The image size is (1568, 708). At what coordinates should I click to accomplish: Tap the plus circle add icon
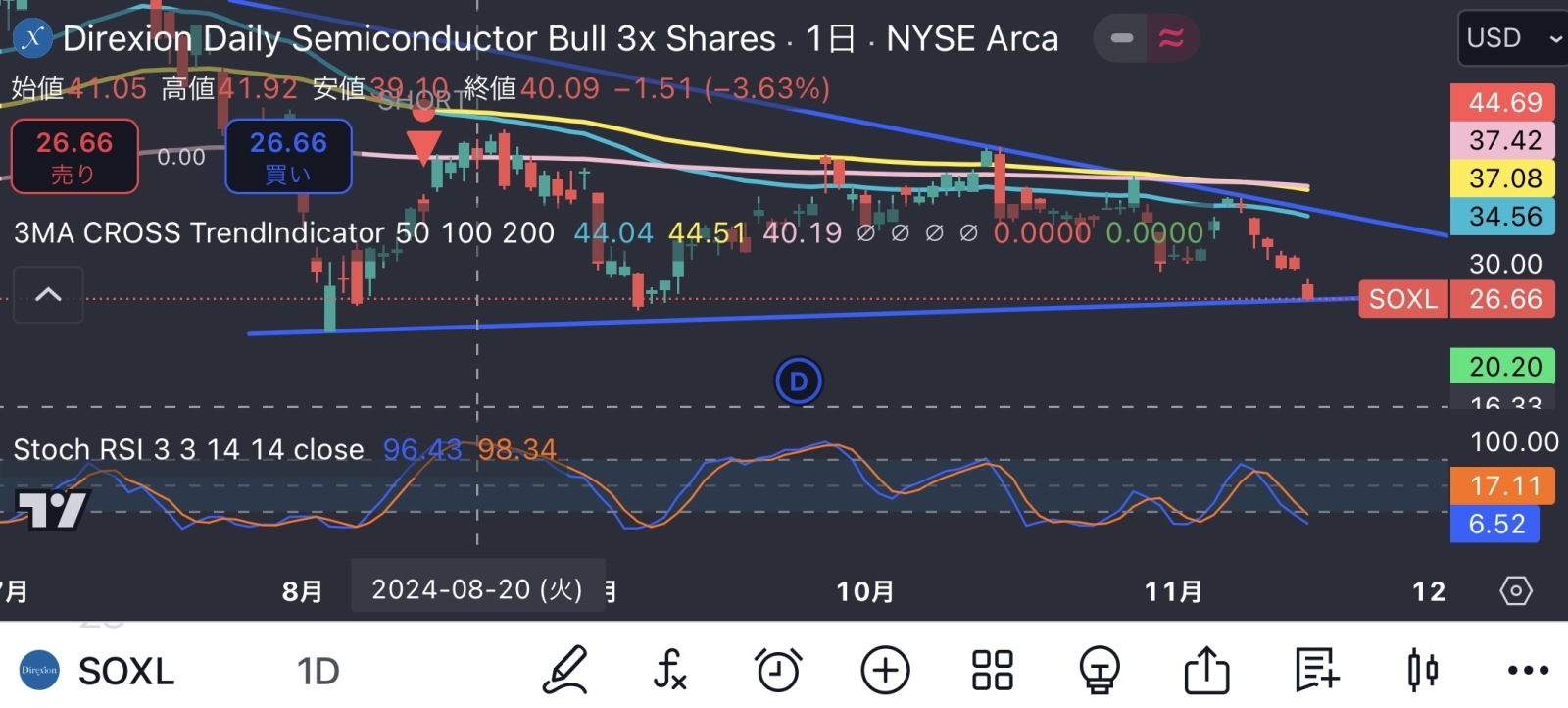885,671
